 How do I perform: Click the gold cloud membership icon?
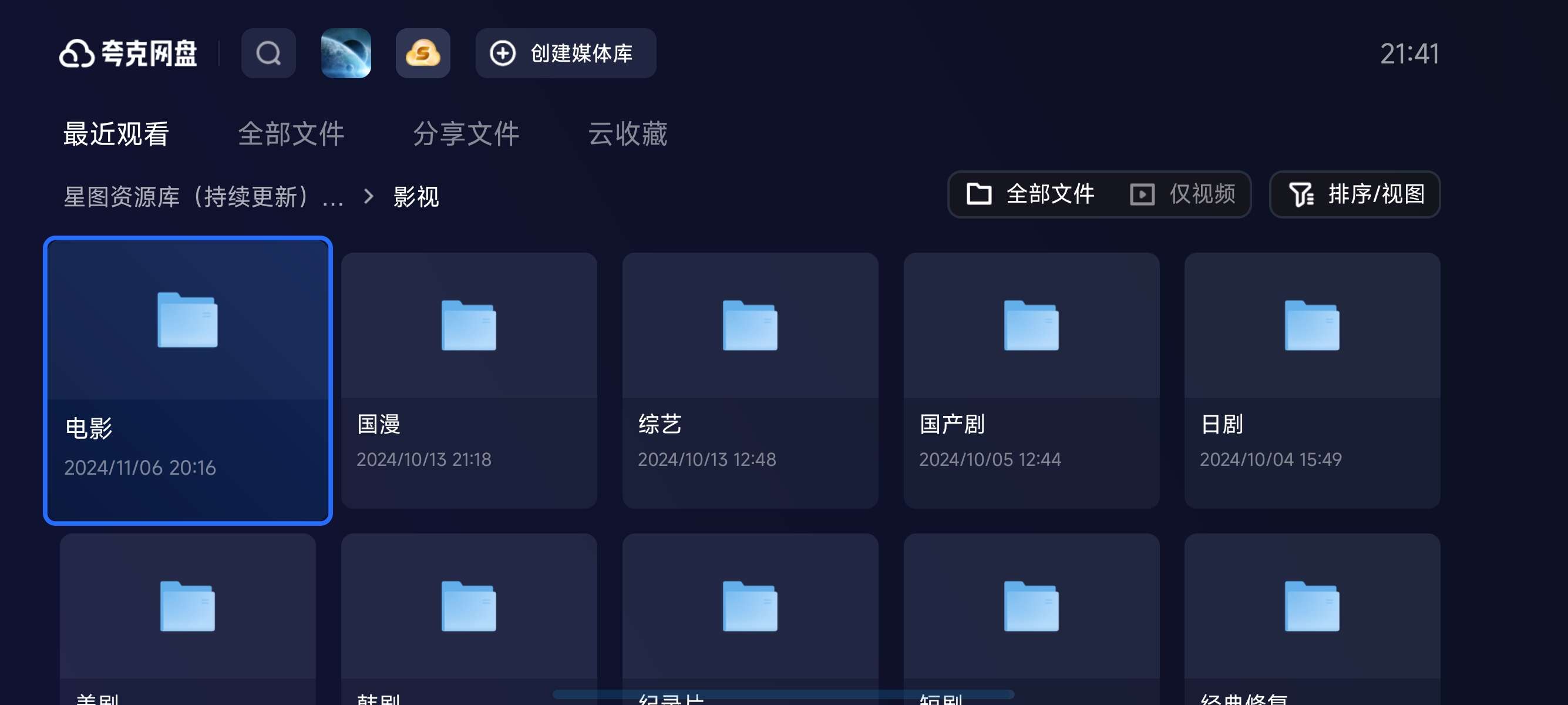(423, 53)
